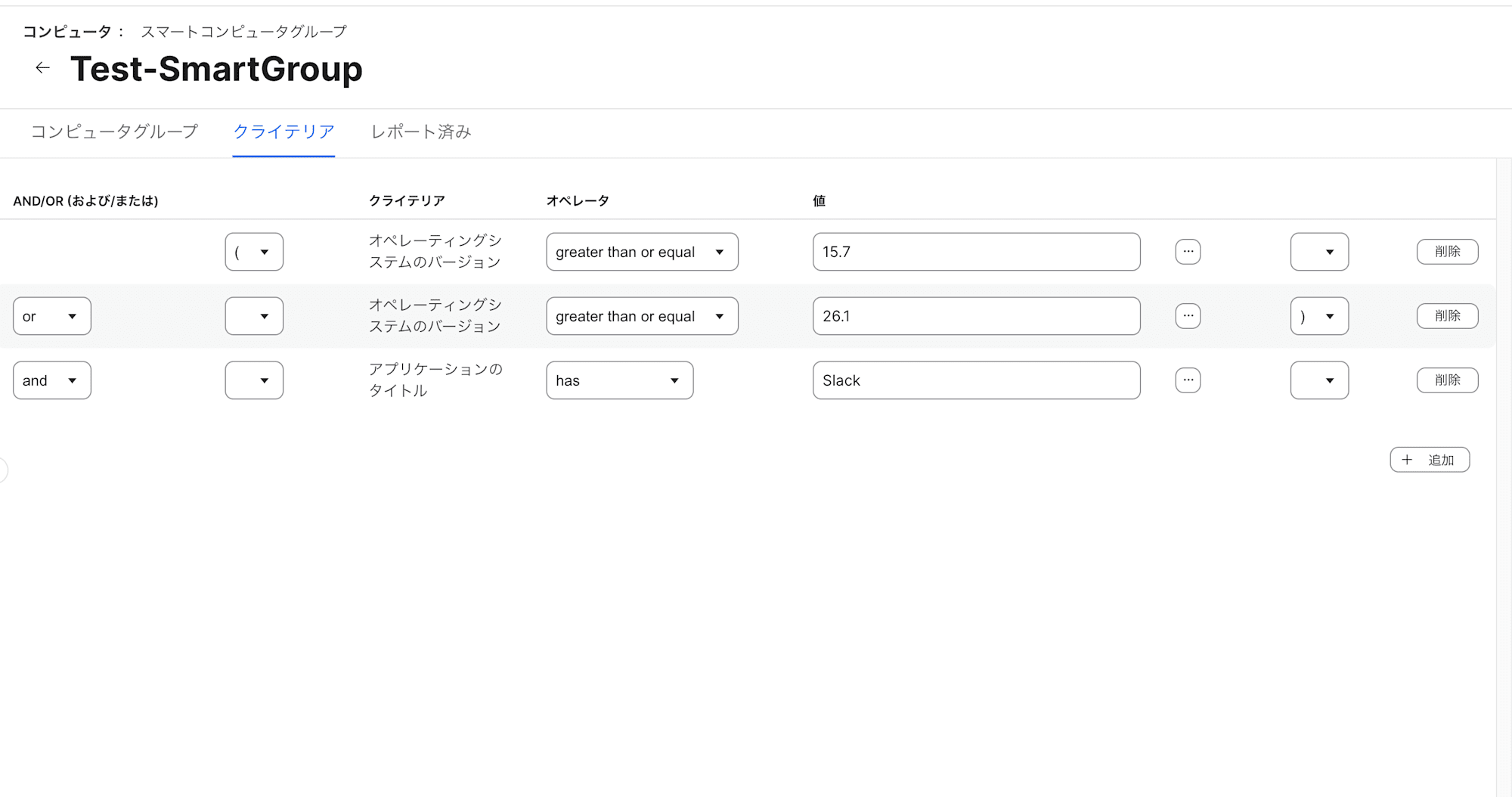Select the クライテリア tab

pos(283,132)
